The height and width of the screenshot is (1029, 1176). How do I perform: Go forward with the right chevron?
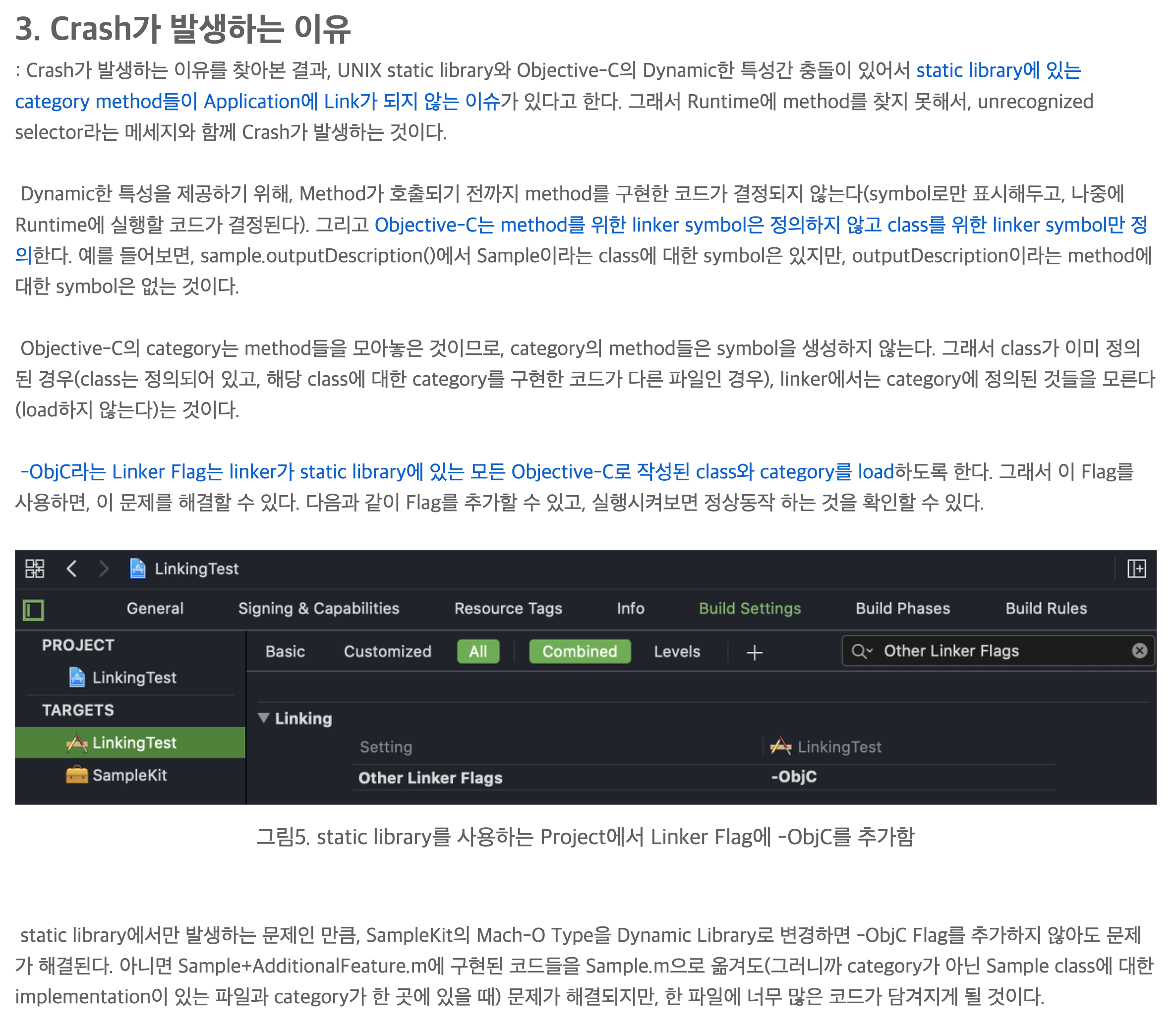point(103,569)
